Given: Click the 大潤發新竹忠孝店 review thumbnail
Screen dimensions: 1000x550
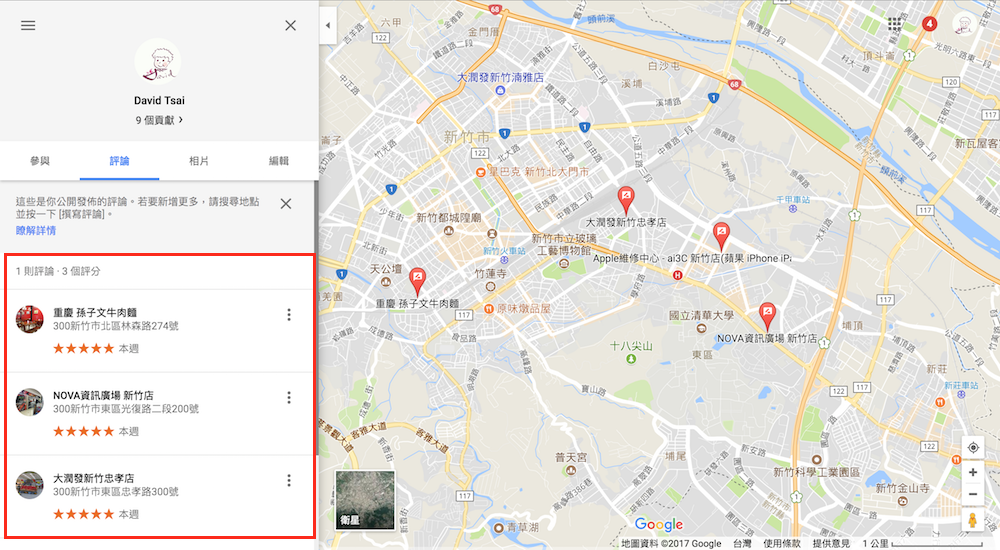Looking at the screenshot, I should [x=30, y=485].
